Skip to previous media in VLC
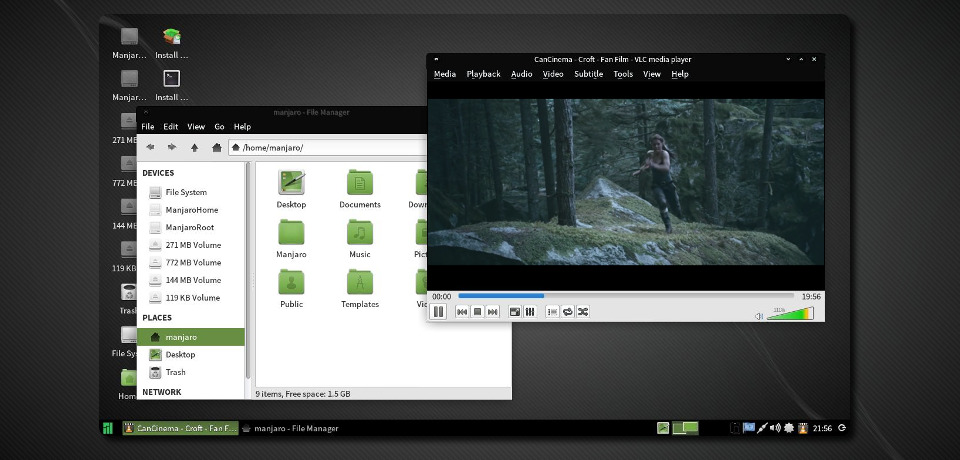 tap(462, 312)
